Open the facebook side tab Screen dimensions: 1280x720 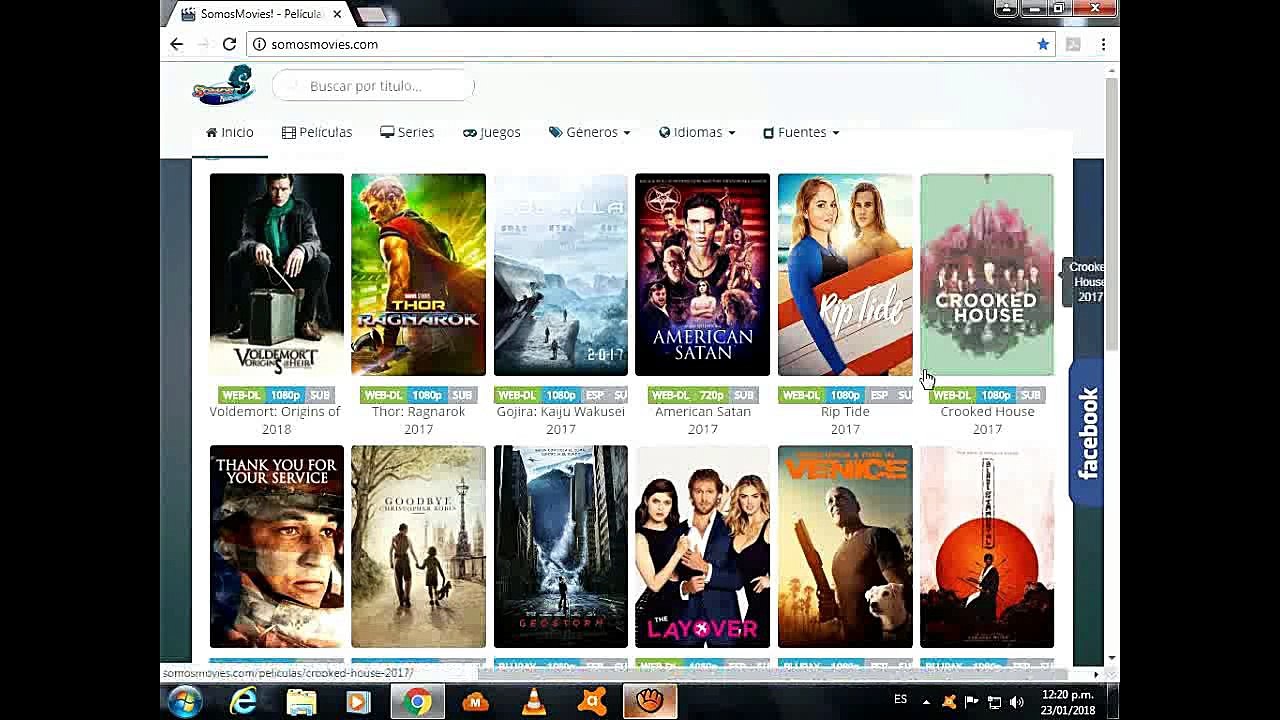coord(1087,433)
